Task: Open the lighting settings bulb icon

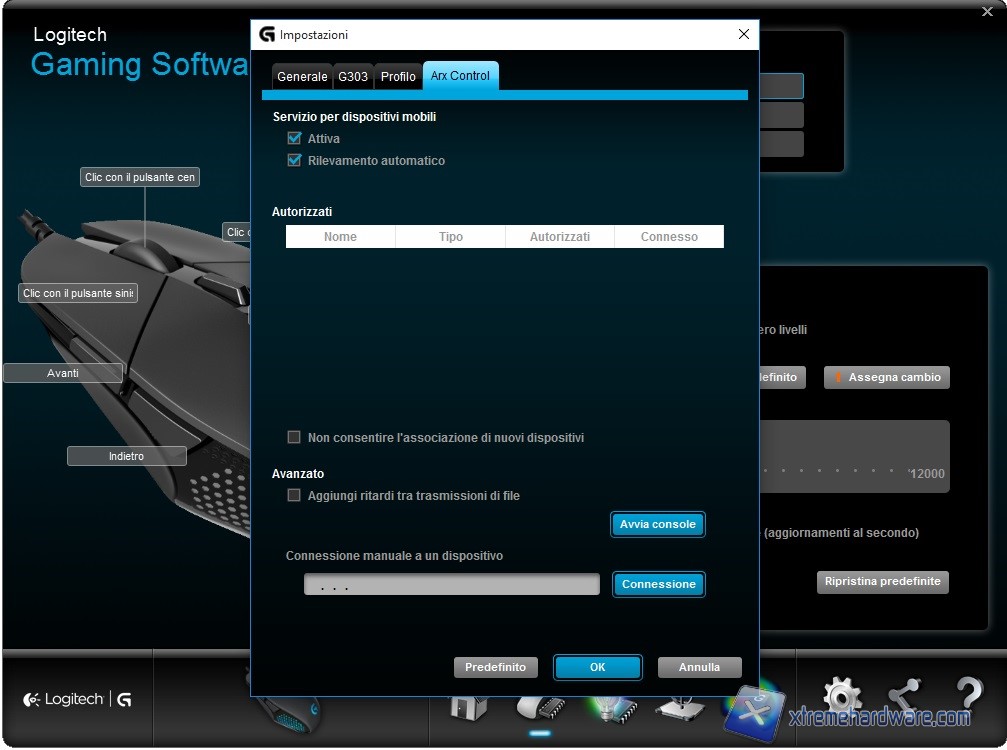Action: click(x=611, y=708)
